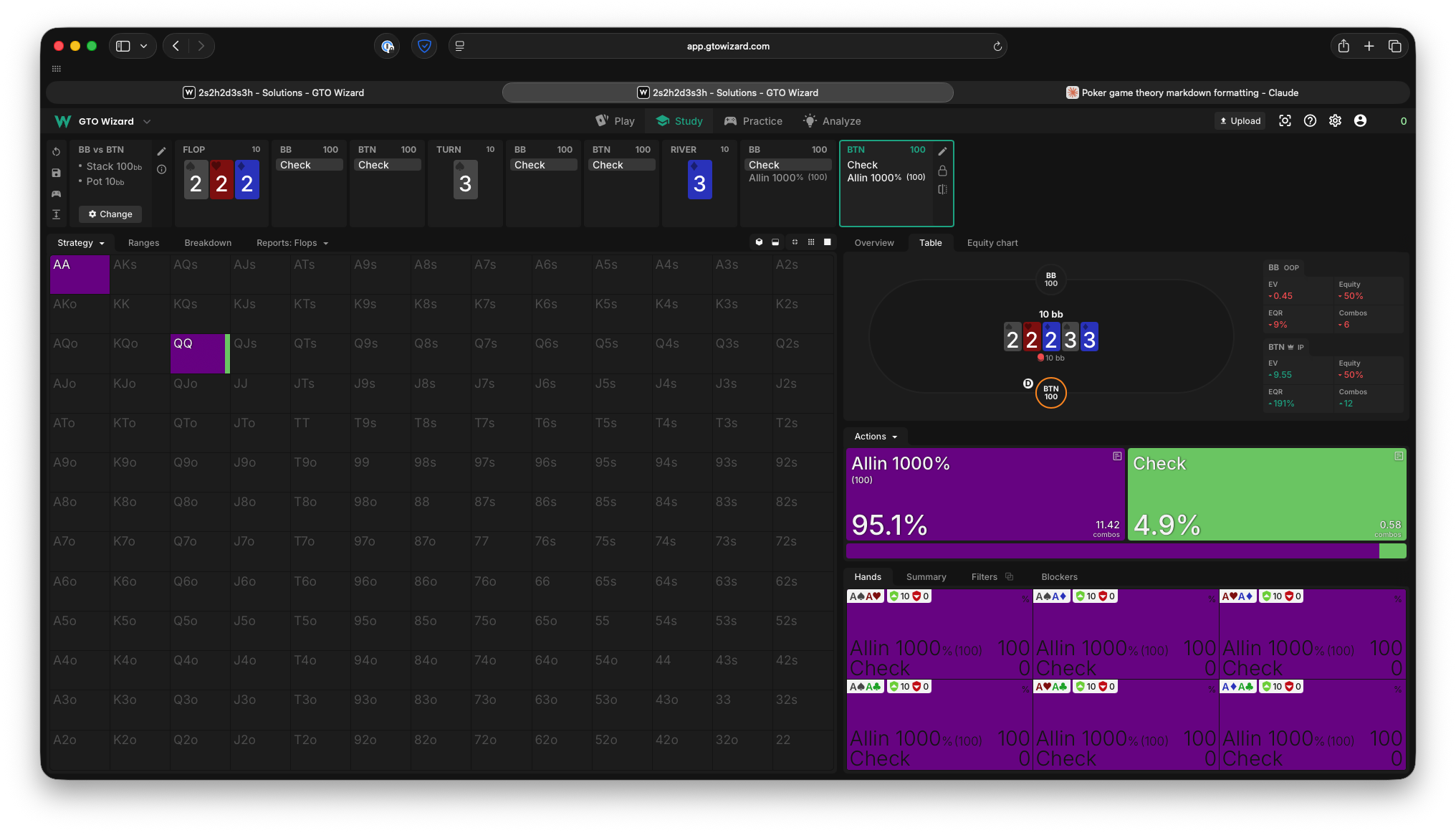Open the Strategy dropdown

tap(80, 243)
